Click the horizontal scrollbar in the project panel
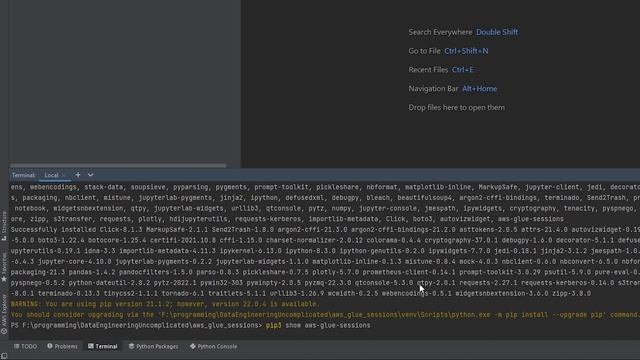640x360 pixels. pos(118,165)
